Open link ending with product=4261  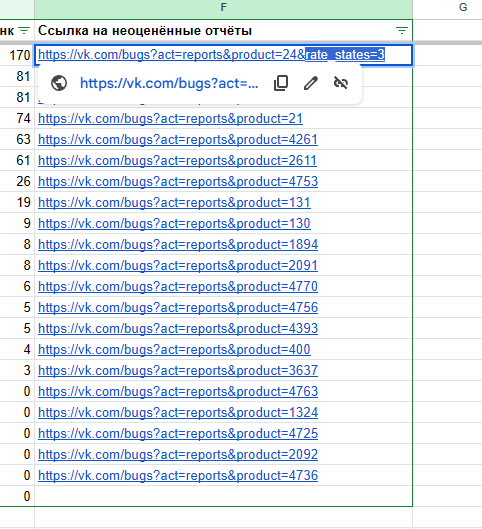(x=178, y=139)
